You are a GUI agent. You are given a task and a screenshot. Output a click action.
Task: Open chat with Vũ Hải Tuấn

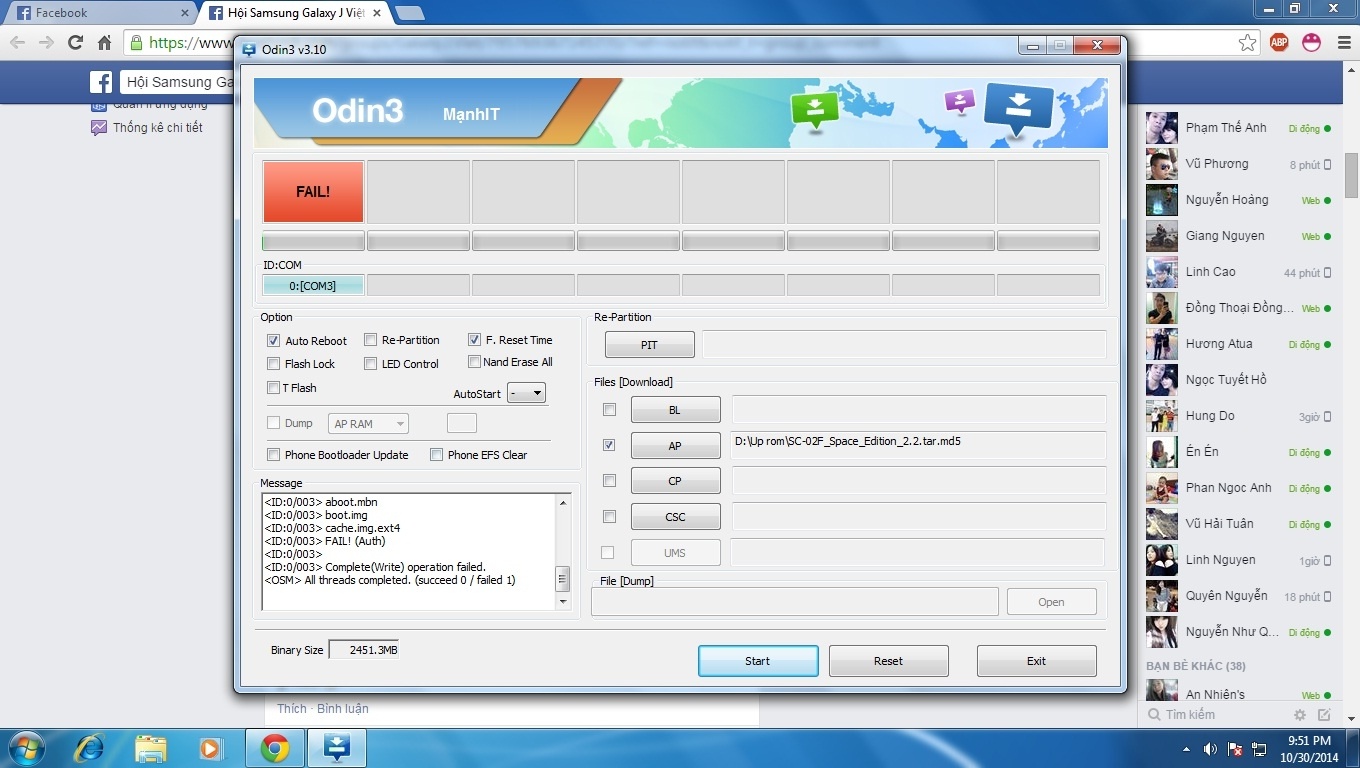(1238, 524)
